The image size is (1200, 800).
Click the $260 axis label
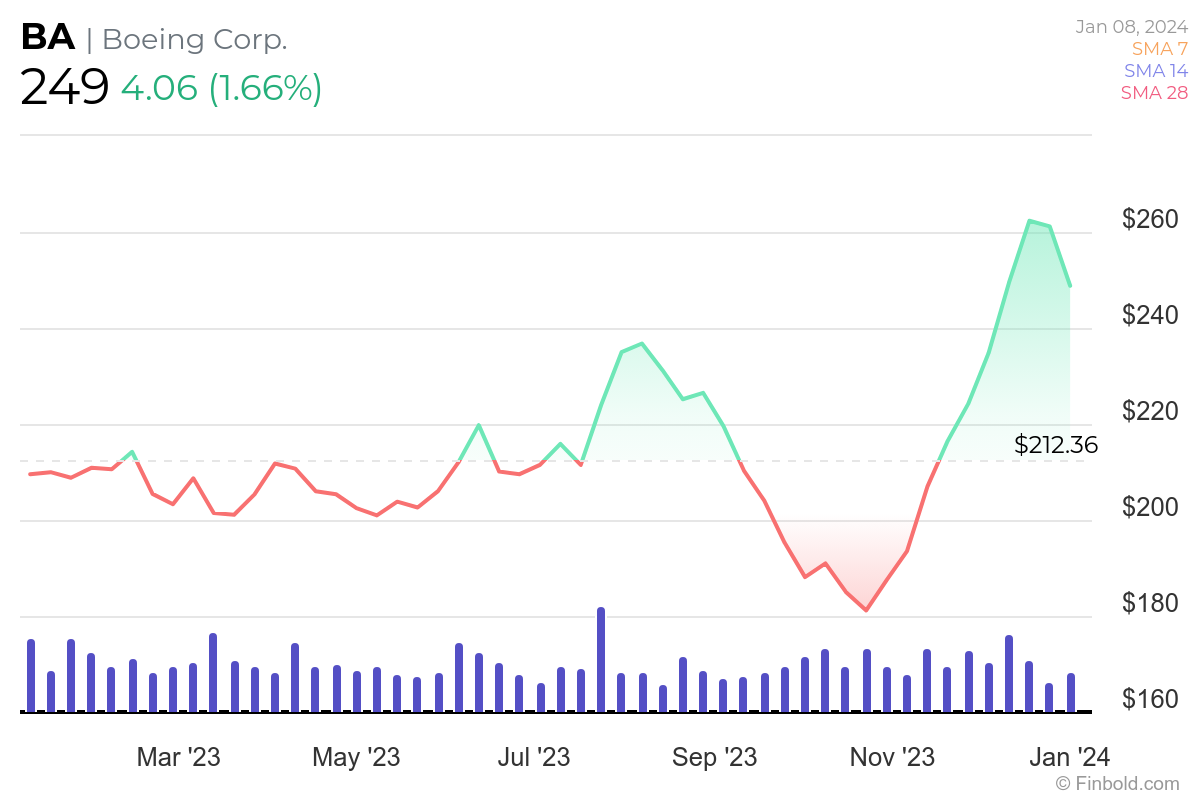1150,219
